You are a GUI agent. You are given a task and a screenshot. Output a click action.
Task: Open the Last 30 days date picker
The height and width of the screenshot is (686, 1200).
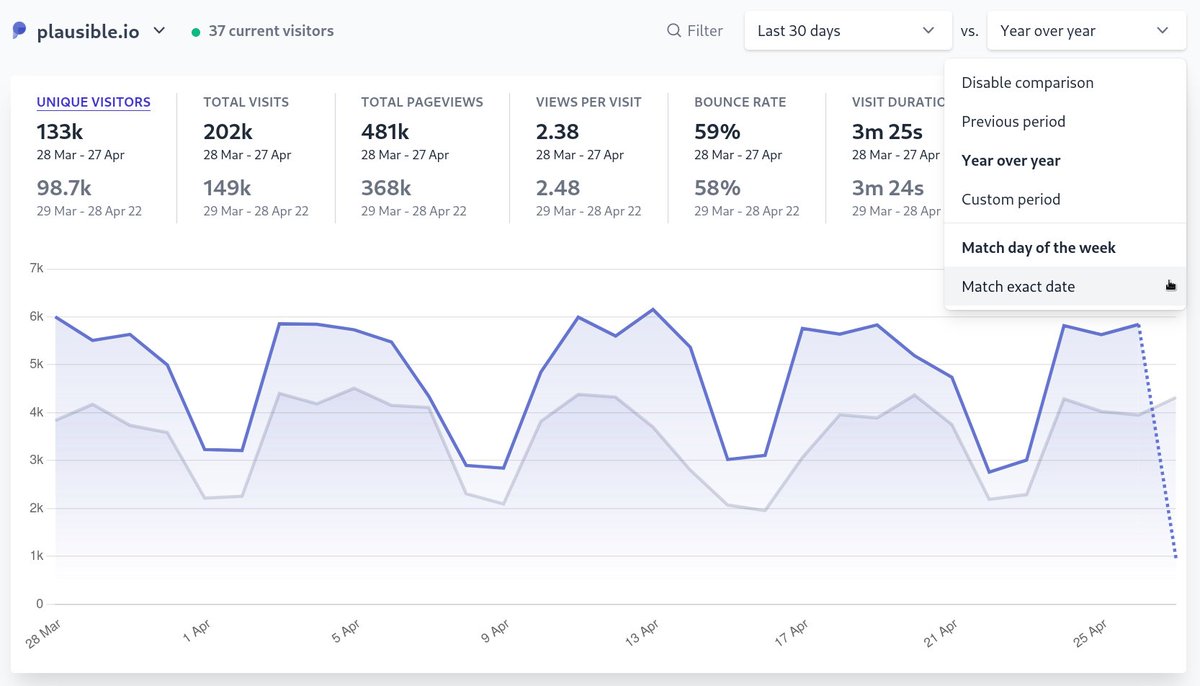pos(848,30)
